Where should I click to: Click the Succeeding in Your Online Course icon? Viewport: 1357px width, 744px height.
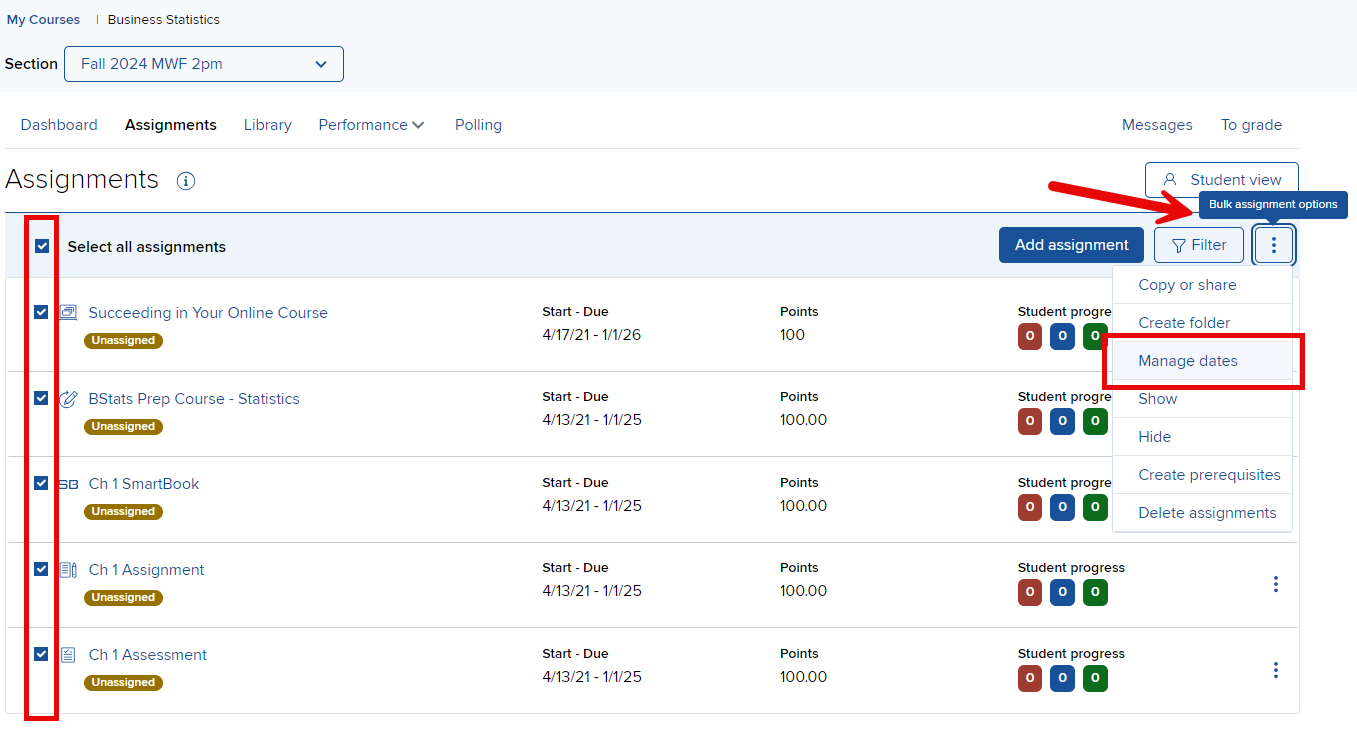click(x=68, y=313)
